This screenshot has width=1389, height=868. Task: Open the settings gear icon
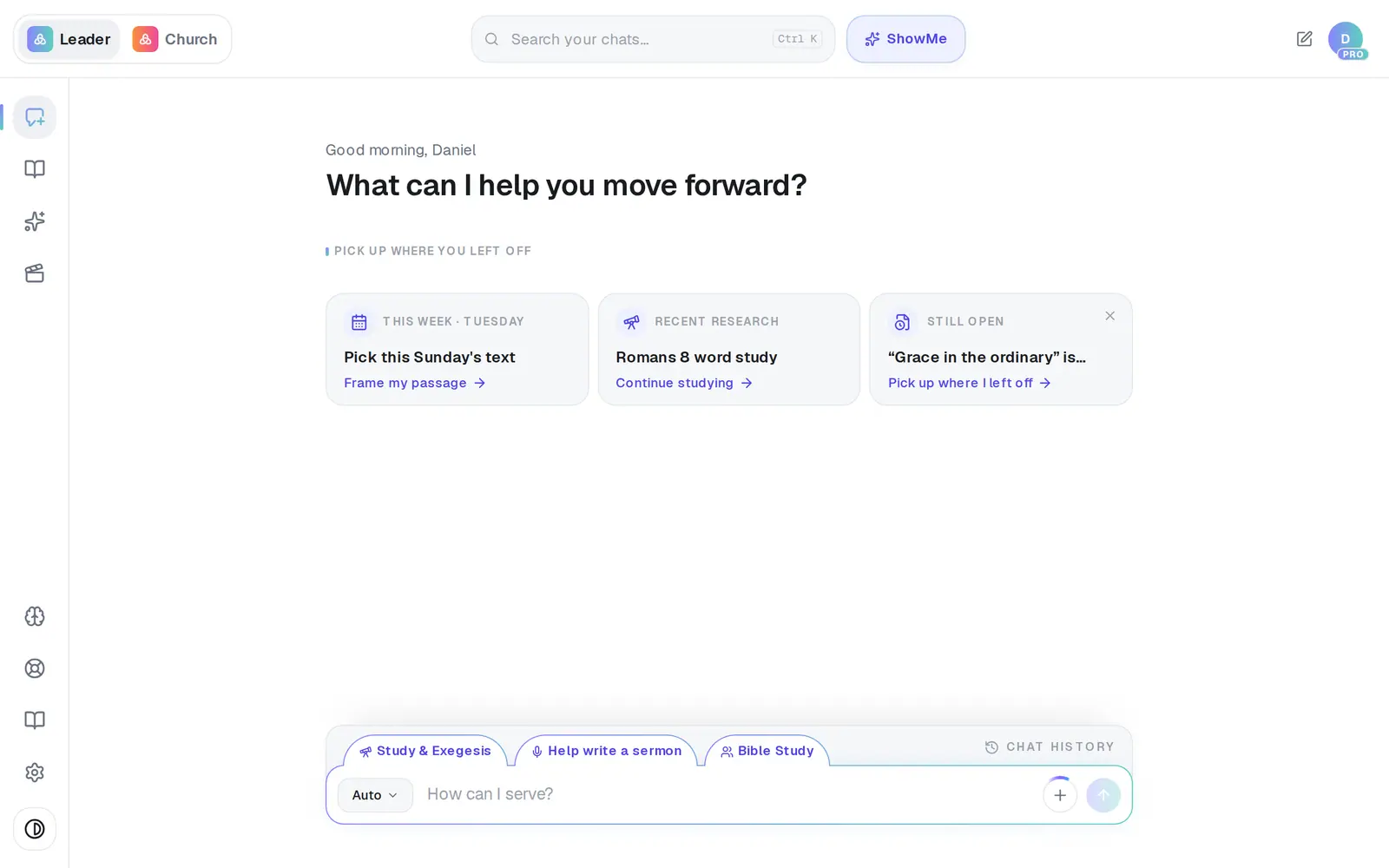pos(35,773)
